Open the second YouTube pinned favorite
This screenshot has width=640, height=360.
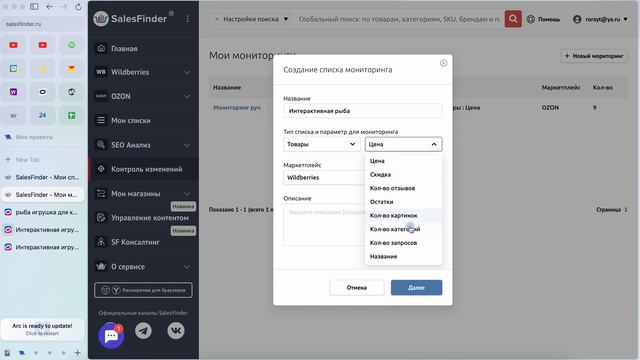point(42,45)
